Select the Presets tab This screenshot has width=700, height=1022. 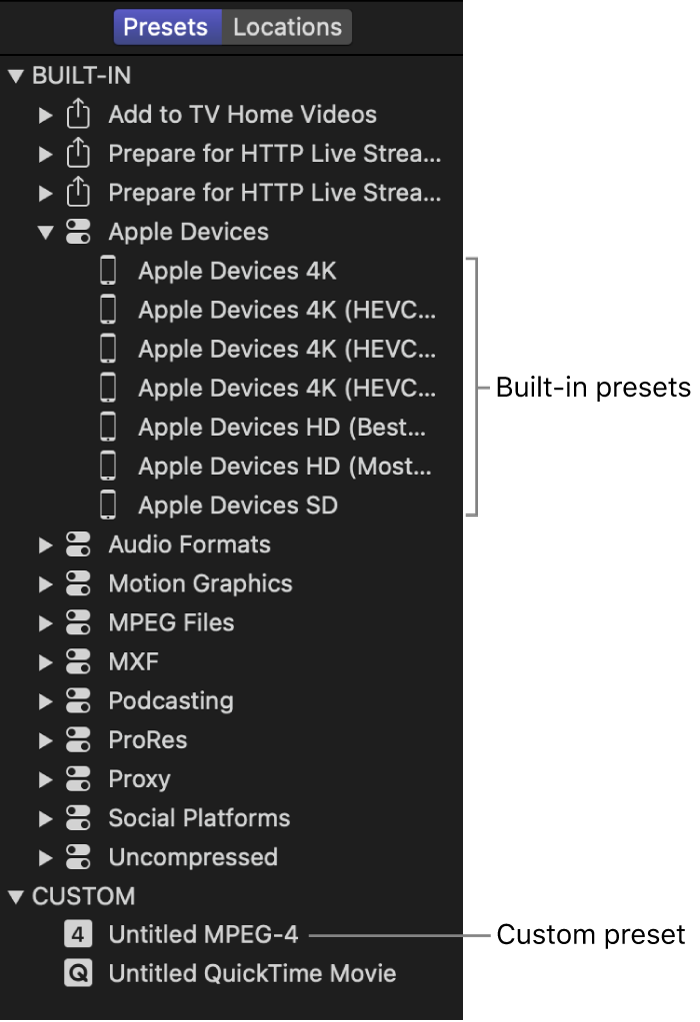(166, 28)
